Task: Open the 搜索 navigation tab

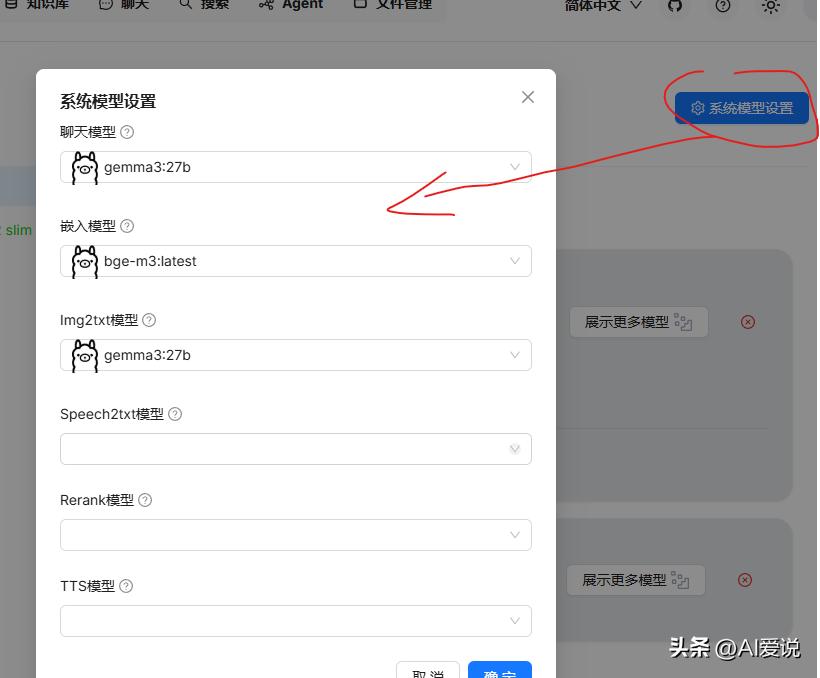Action: 204,4
